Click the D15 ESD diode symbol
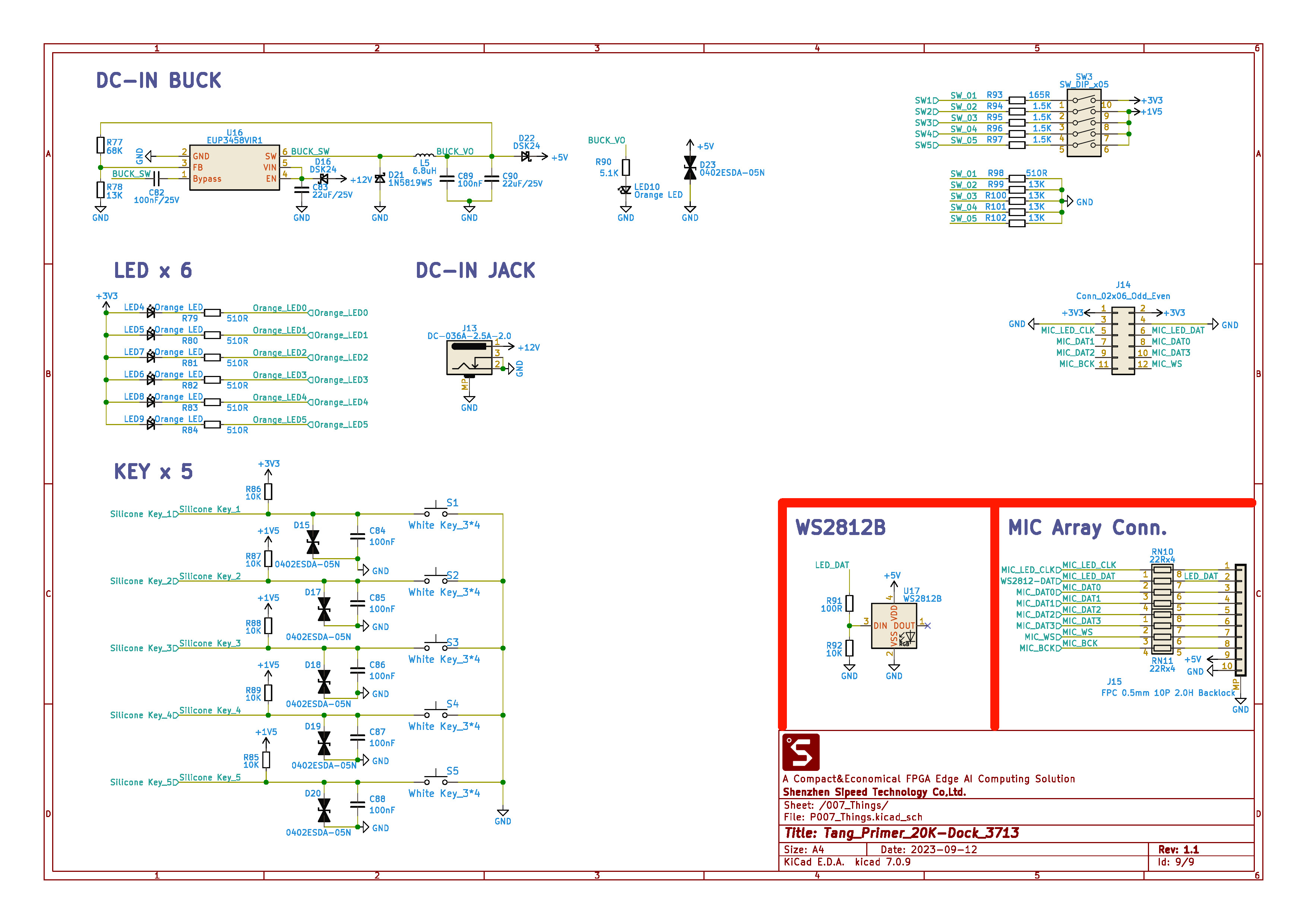Screen dimensions: 1307x924 [x=313, y=542]
